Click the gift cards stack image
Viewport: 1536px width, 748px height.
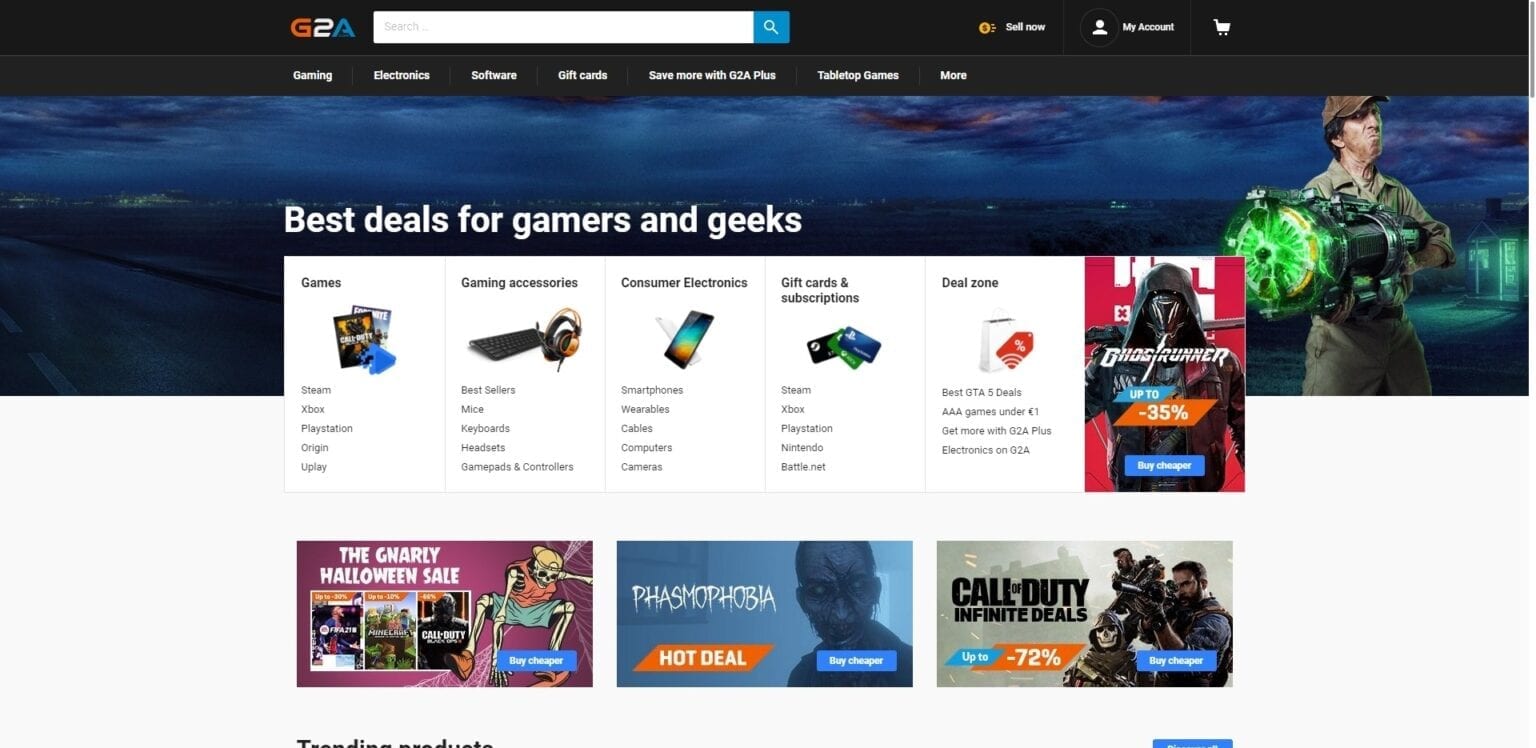(844, 347)
